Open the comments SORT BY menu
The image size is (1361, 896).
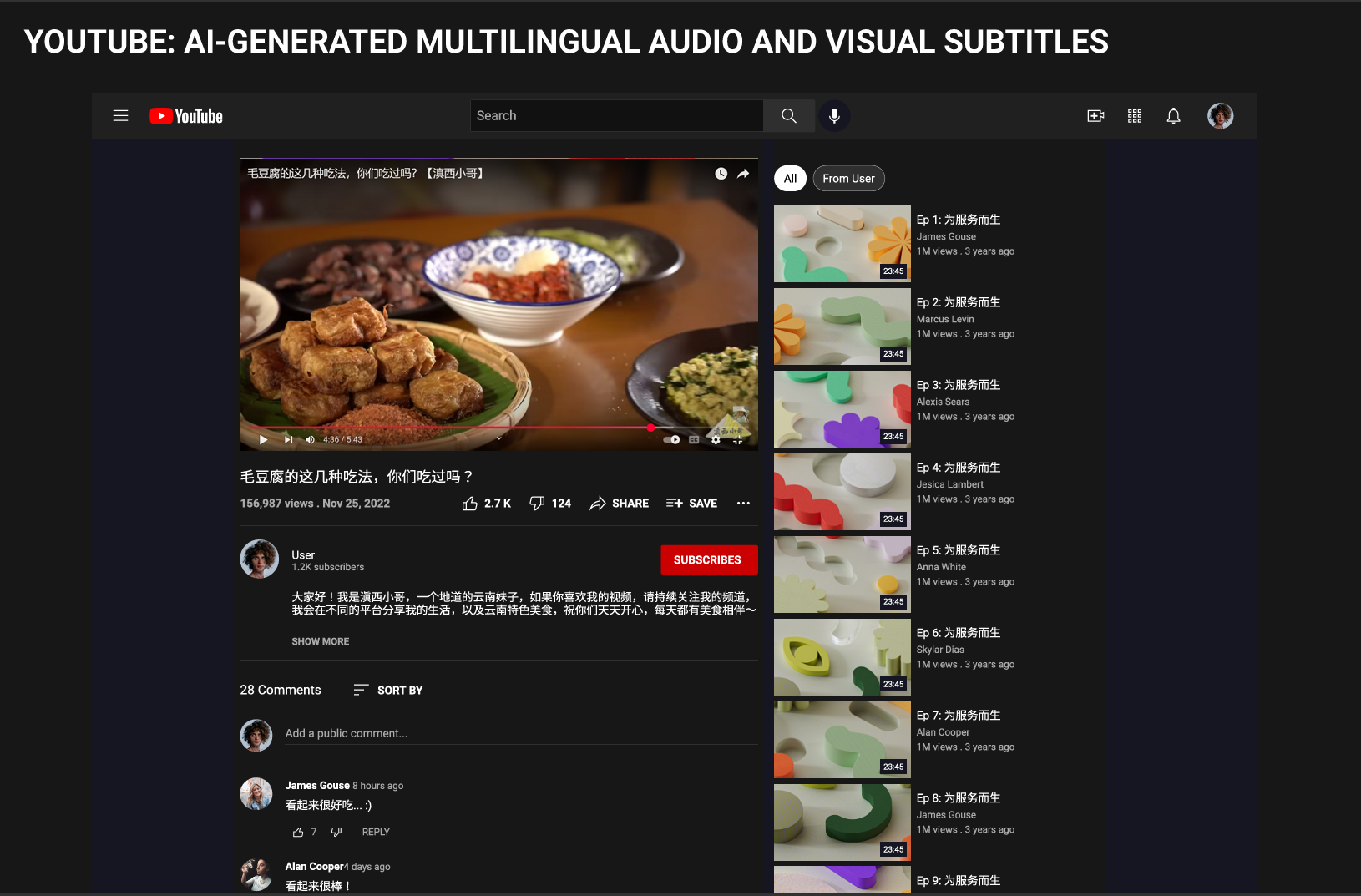click(x=387, y=690)
